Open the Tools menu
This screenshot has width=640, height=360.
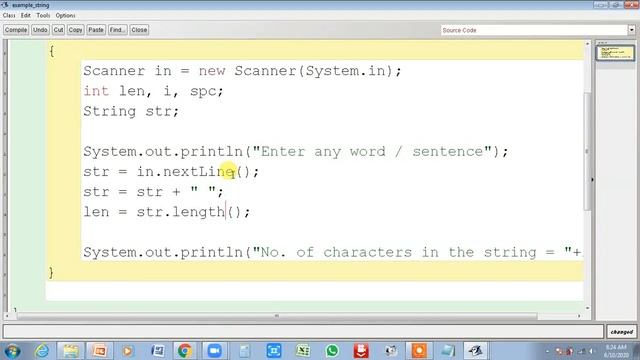coord(43,16)
